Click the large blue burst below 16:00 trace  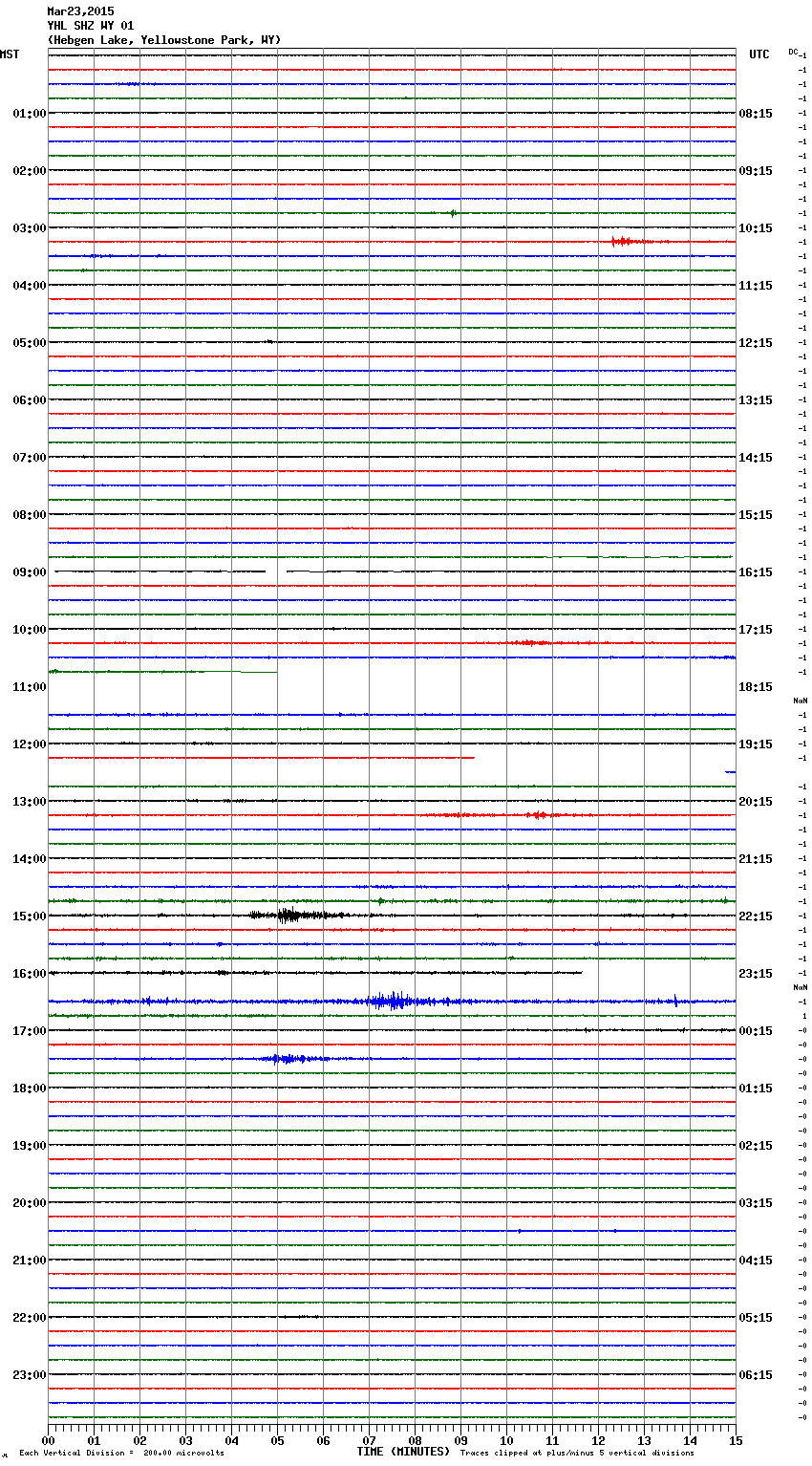coord(392,1001)
